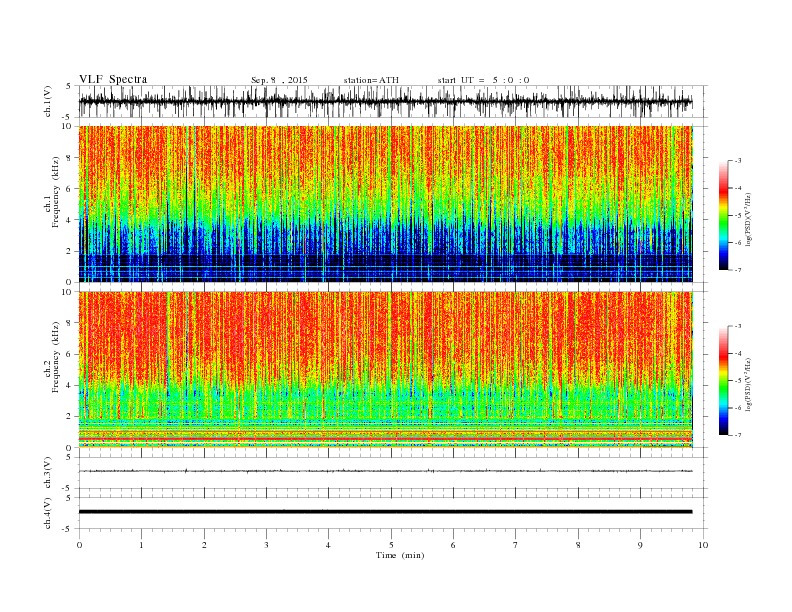Click the "8" kHz tick on ch.2 frequency axis
Viewport: 792px width, 612px height.
point(69,323)
